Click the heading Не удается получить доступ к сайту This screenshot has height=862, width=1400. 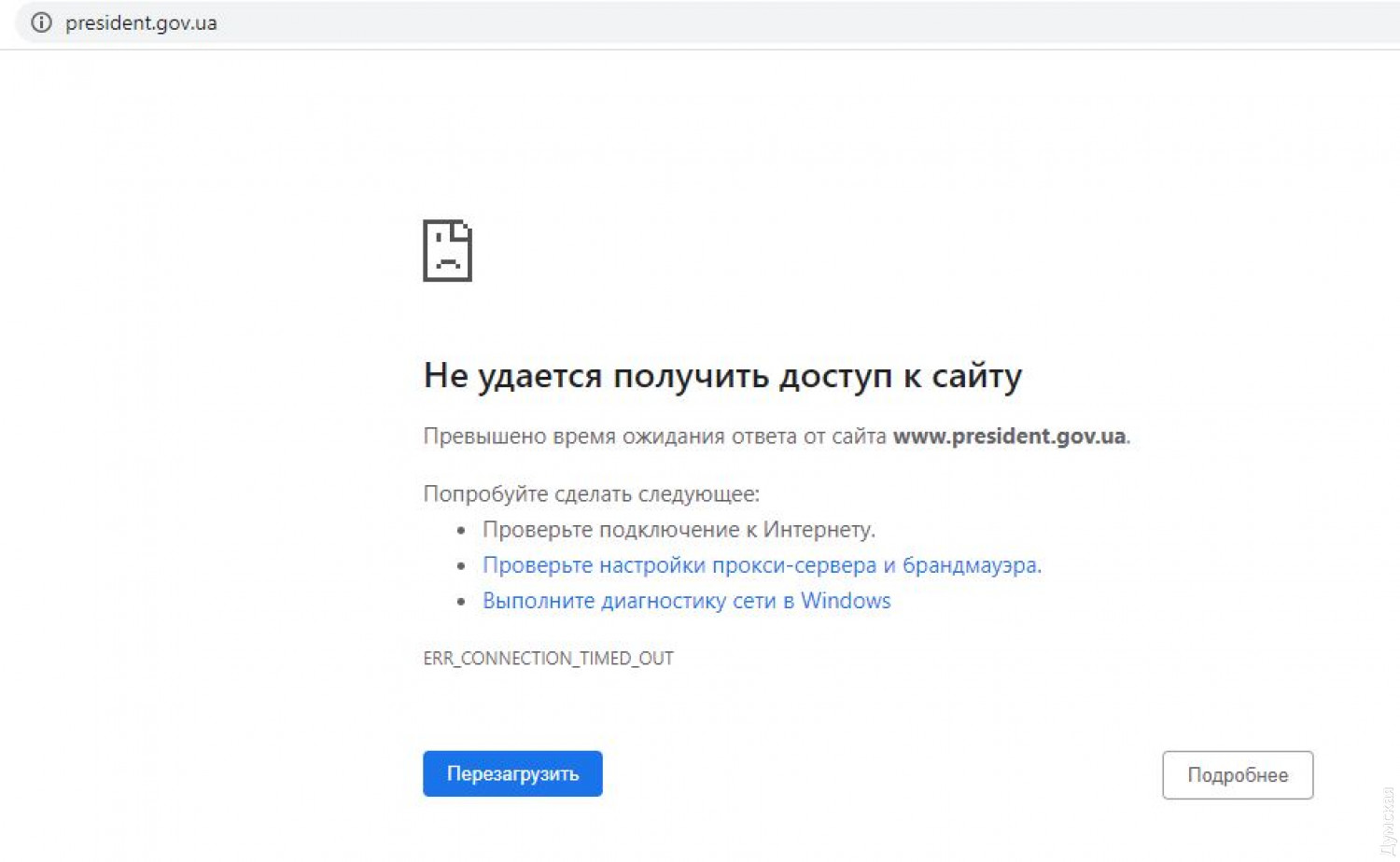click(722, 376)
